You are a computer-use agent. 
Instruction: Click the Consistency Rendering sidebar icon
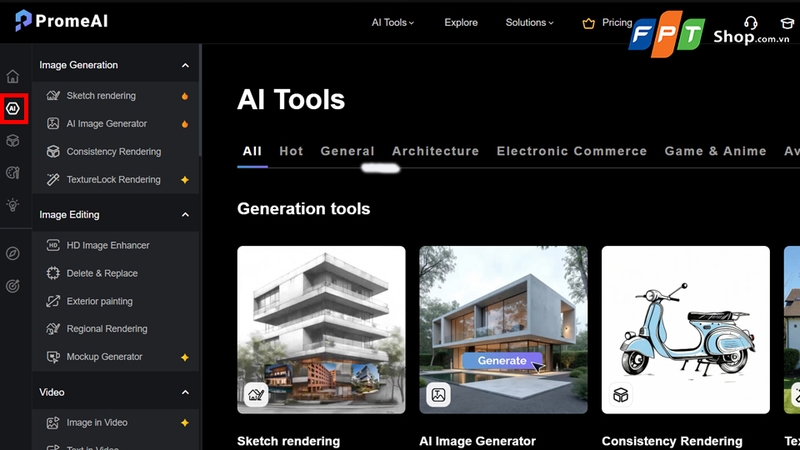click(53, 152)
